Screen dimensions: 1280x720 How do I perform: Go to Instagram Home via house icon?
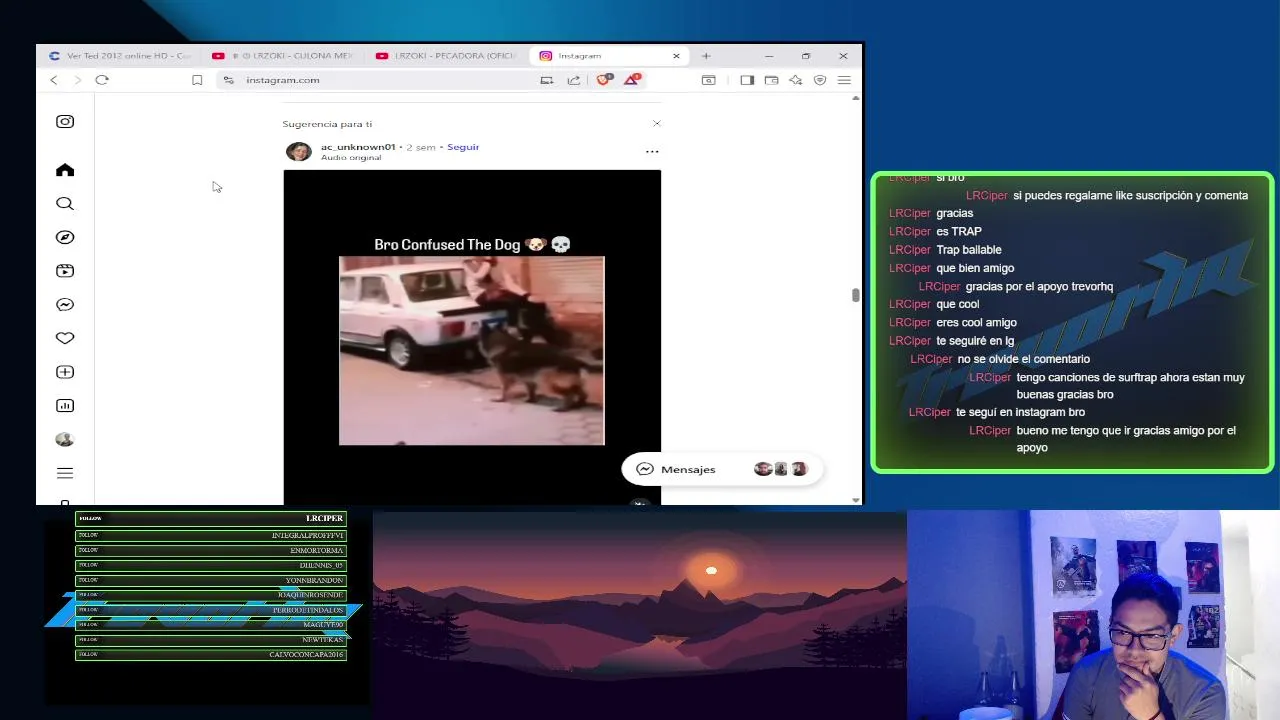[x=65, y=170]
